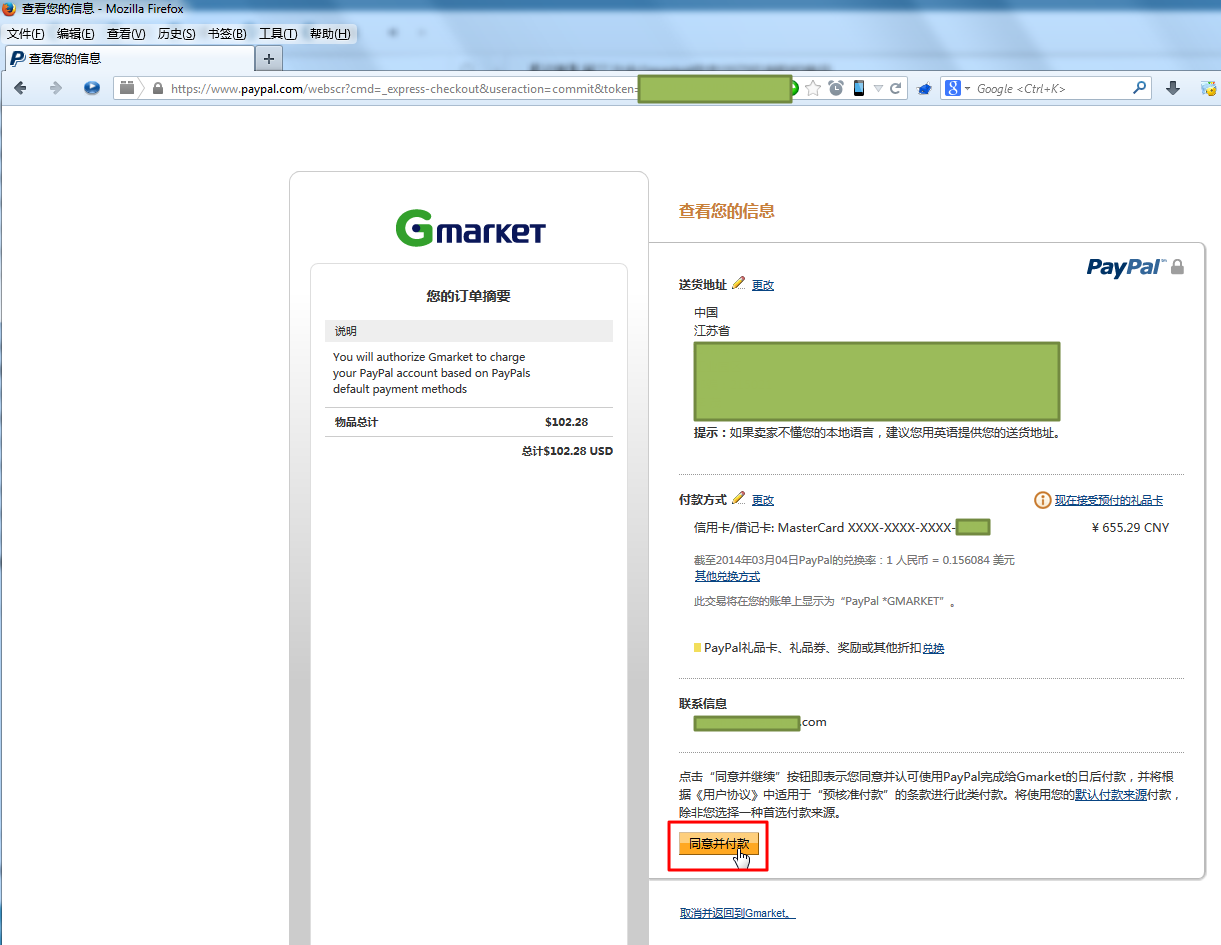Viewport: 1221px width, 945px height.
Task: Click the Gmarket logo
Action: point(470,228)
